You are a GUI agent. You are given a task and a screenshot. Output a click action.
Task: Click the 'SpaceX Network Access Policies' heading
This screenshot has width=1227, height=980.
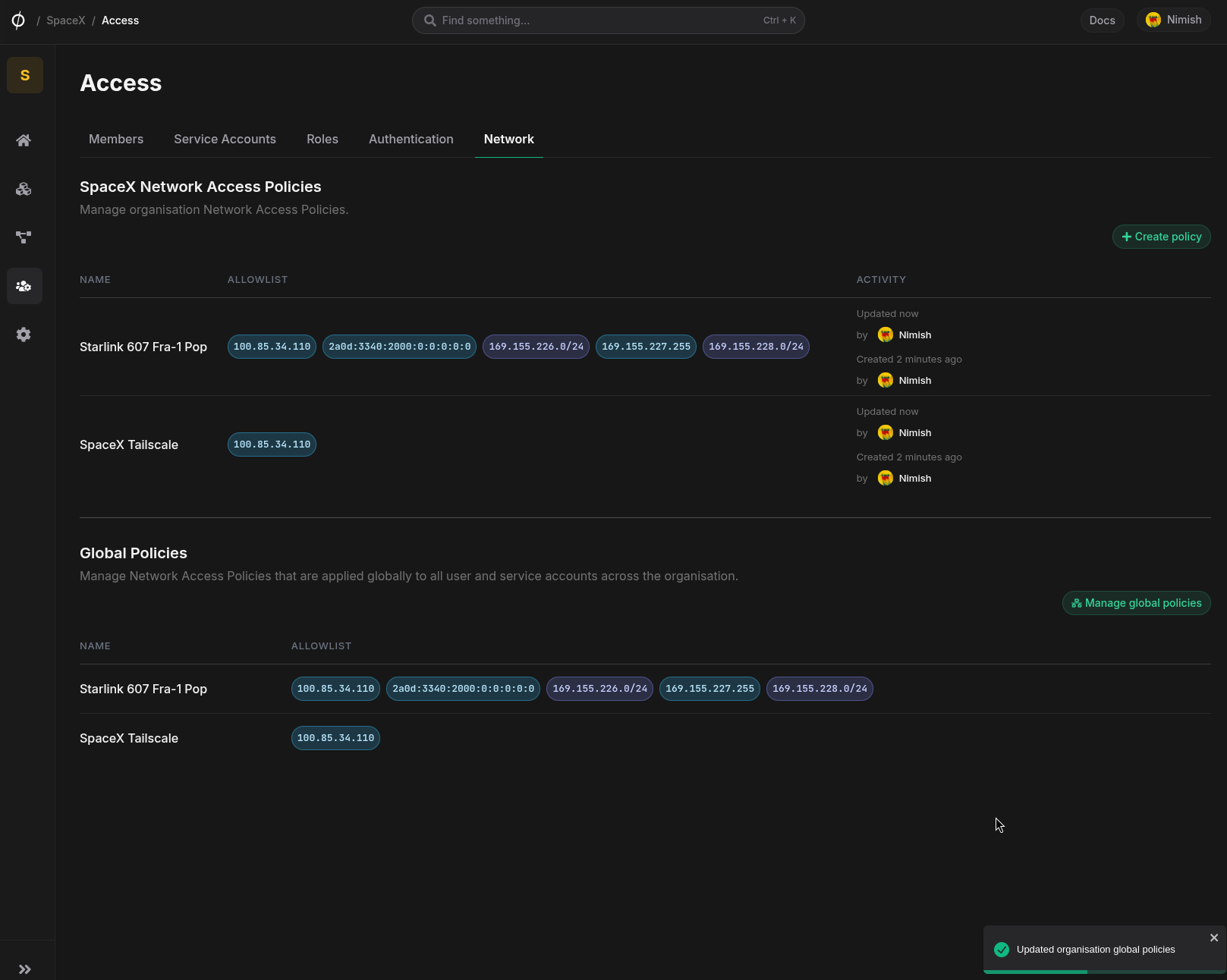click(200, 187)
